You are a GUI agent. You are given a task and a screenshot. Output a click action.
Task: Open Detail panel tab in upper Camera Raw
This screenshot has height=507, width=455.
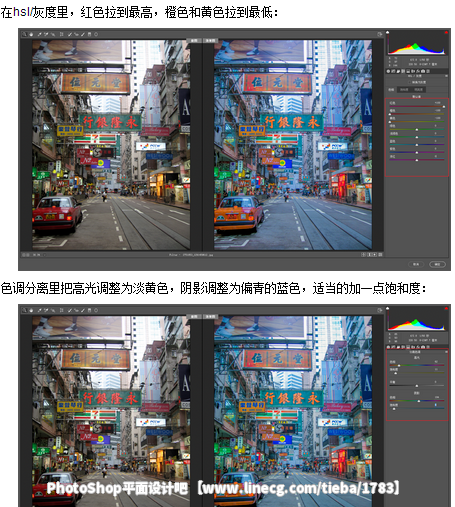click(398, 71)
